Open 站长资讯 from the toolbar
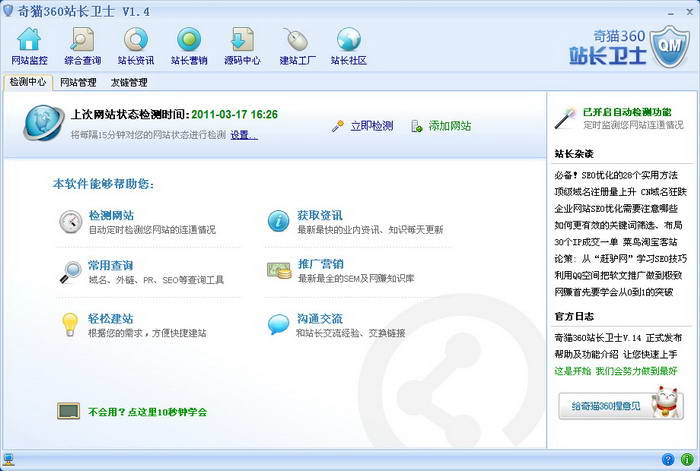The image size is (700, 471). click(x=136, y=46)
